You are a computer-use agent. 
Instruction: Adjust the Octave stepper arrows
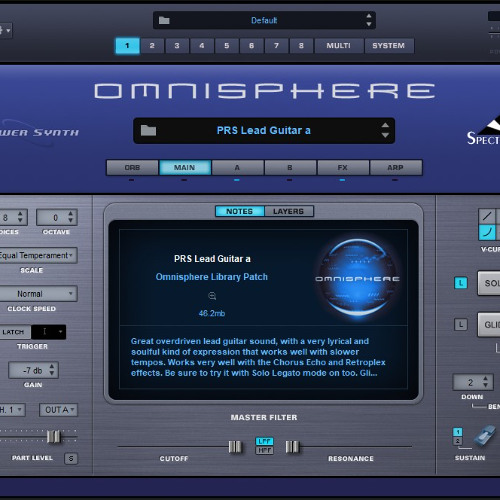70,217
